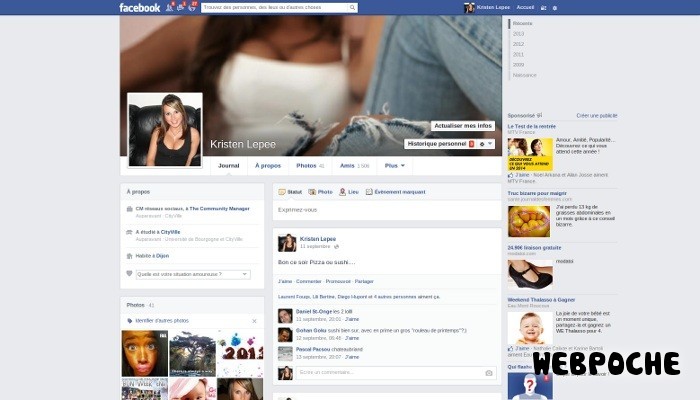Open the account settings gear in the top bar
This screenshot has width=700, height=400.
(x=555, y=8)
